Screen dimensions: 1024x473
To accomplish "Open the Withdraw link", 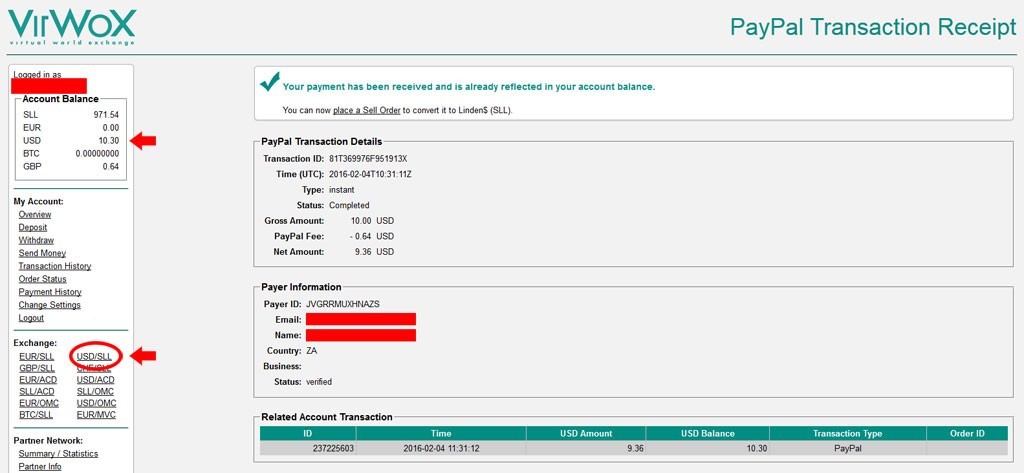I will point(36,240).
